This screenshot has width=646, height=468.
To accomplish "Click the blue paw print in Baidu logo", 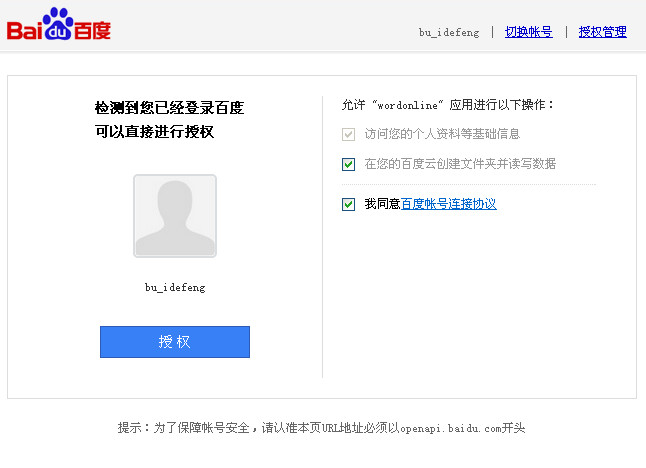I will (58, 20).
